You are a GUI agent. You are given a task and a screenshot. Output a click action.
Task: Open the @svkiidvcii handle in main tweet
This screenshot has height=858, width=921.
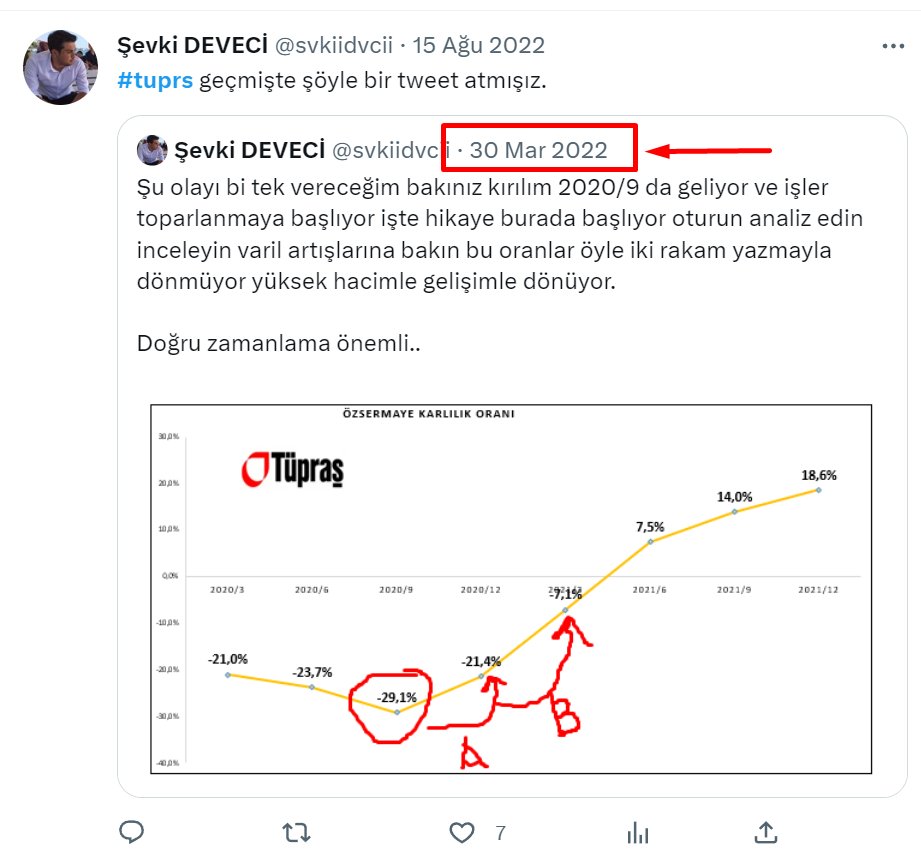(x=334, y=45)
